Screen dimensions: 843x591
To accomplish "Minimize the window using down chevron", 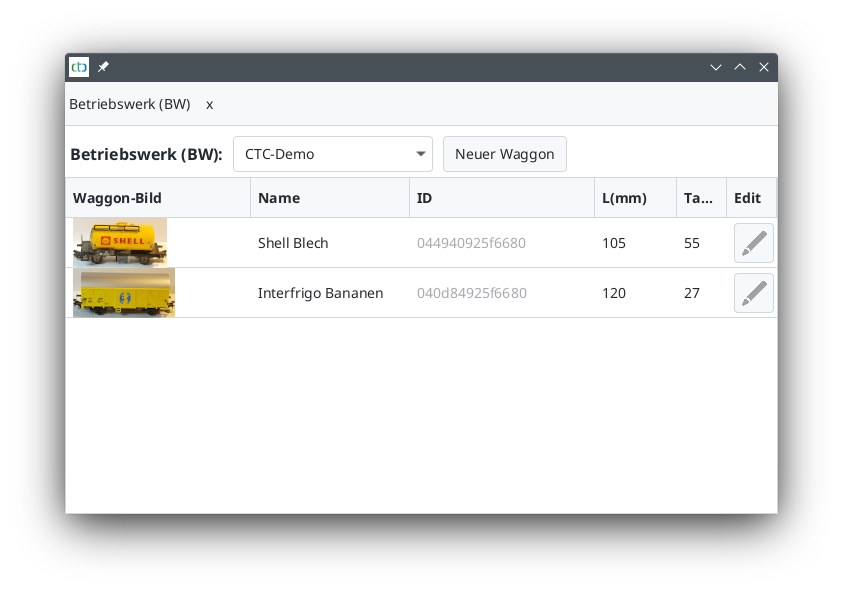I will [716, 67].
